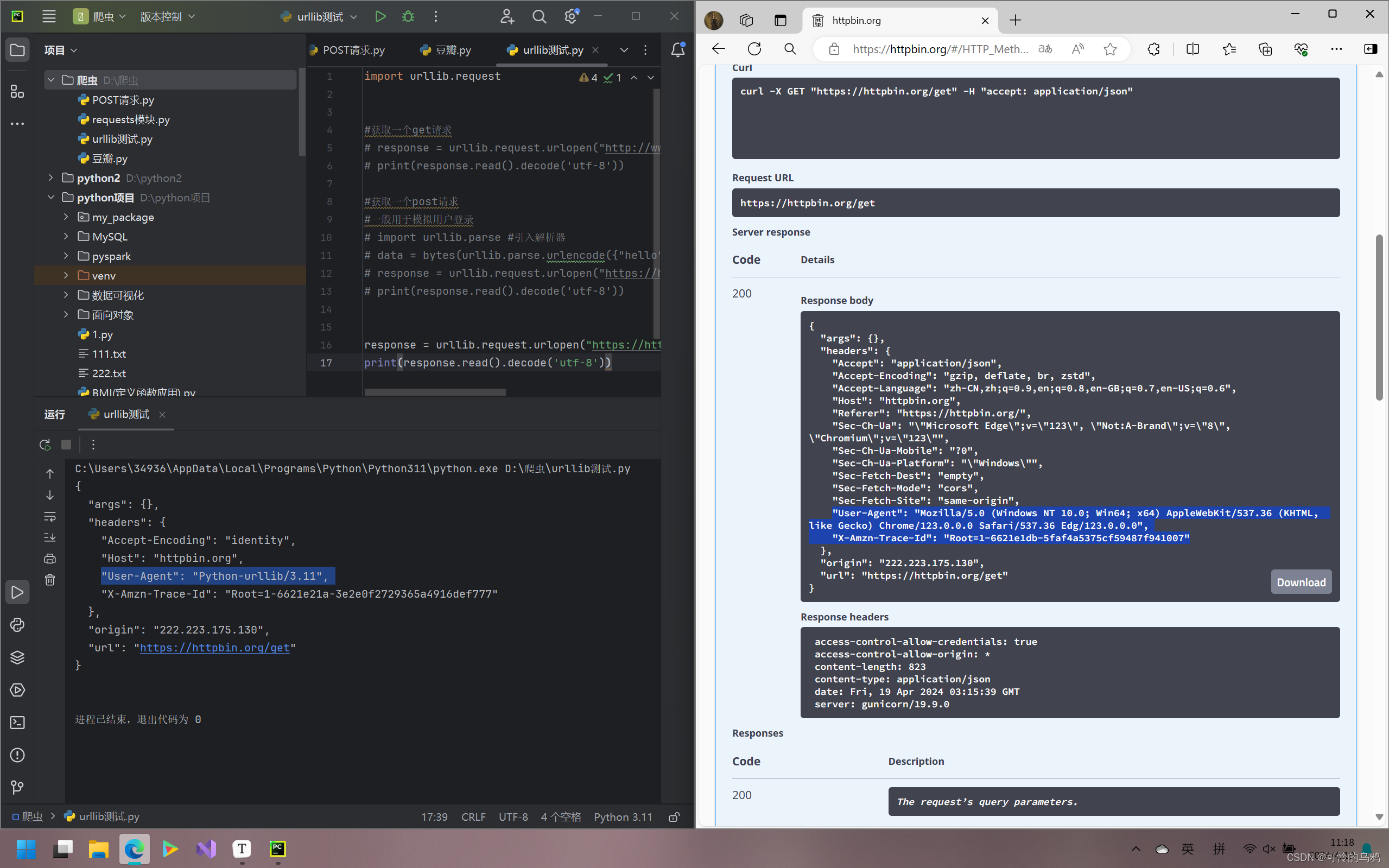
Task: Toggle Project tool window folder icon
Action: (17, 50)
